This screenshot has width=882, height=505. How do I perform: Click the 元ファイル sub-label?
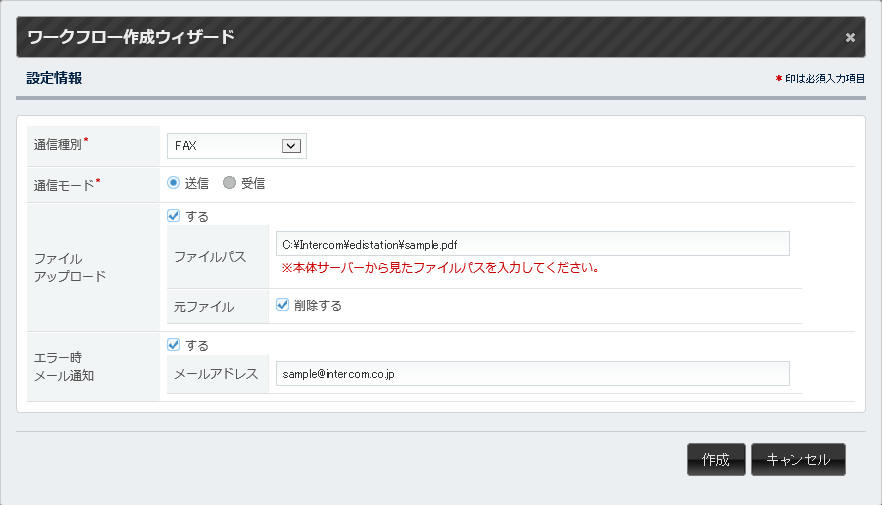[204, 307]
